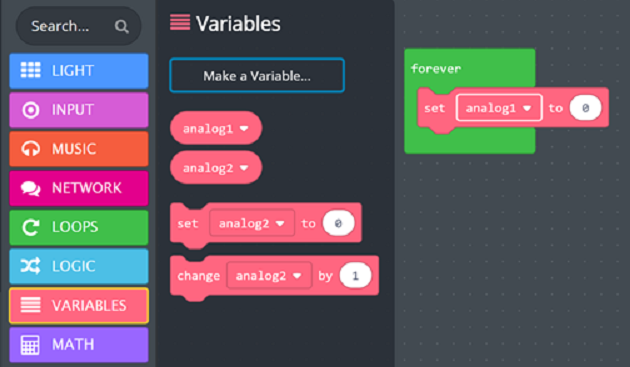
Task: Expand analog2 dropdown in the set block
Action: (280, 223)
